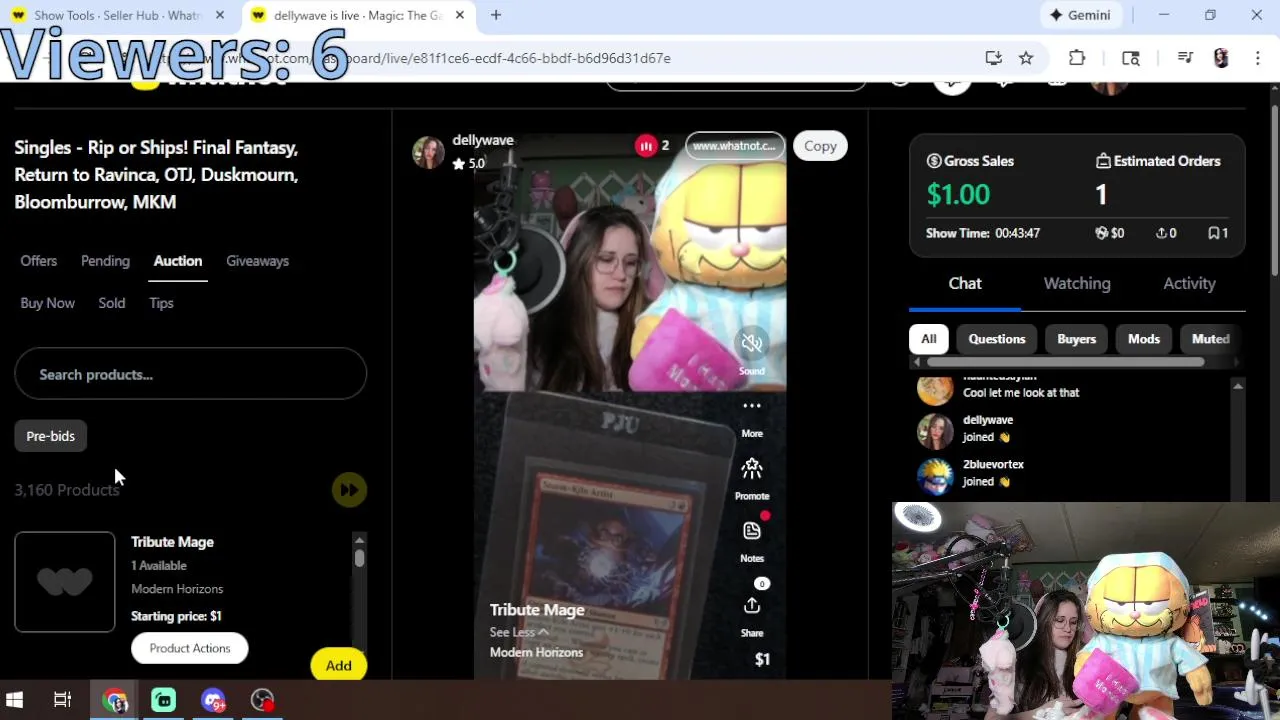
Task: Open Chrome's three-dot menu
Action: click(x=1257, y=58)
